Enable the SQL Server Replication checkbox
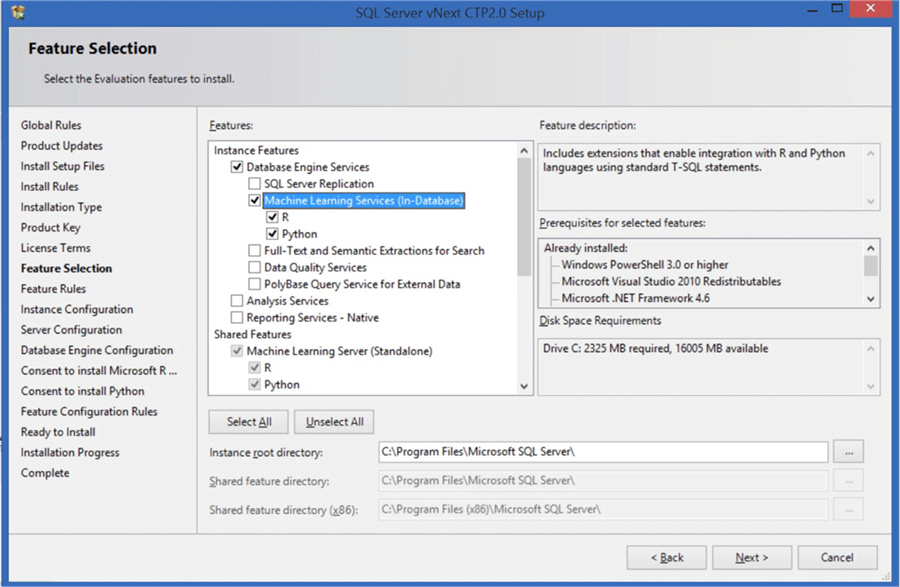The height and width of the screenshot is (587, 900). (x=255, y=184)
